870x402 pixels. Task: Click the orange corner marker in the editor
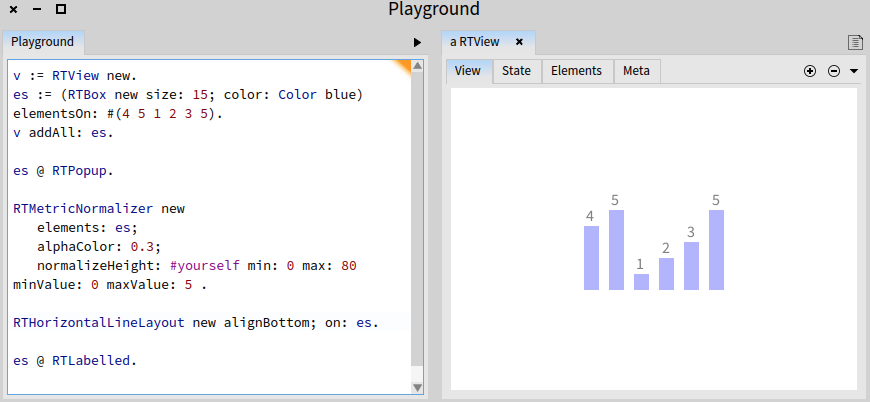tap(400, 67)
